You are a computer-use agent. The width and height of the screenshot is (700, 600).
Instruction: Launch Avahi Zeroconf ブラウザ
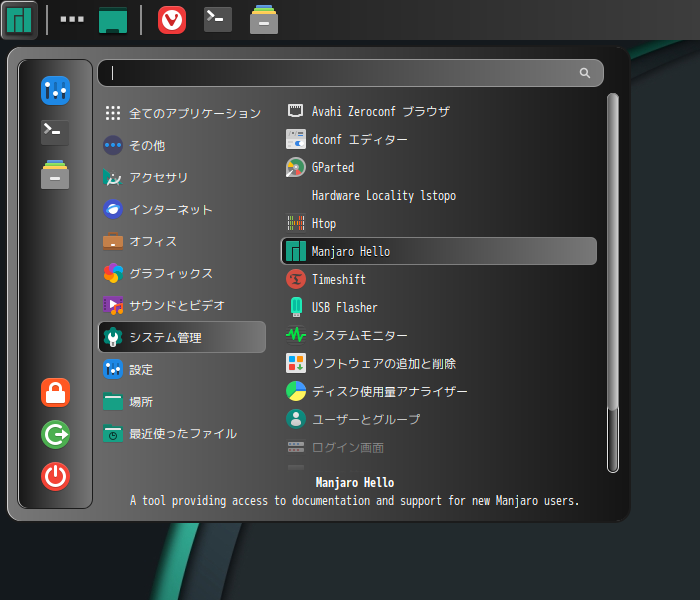coord(439,111)
